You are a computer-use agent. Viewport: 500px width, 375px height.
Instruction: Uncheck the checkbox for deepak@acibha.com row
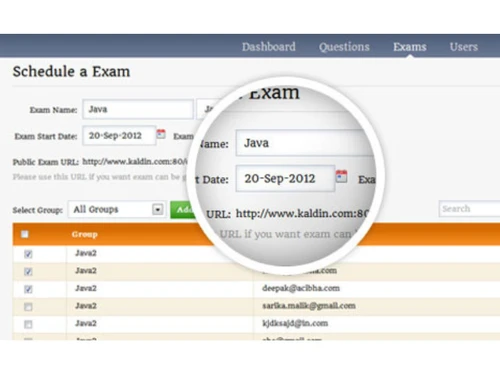(x=28, y=289)
